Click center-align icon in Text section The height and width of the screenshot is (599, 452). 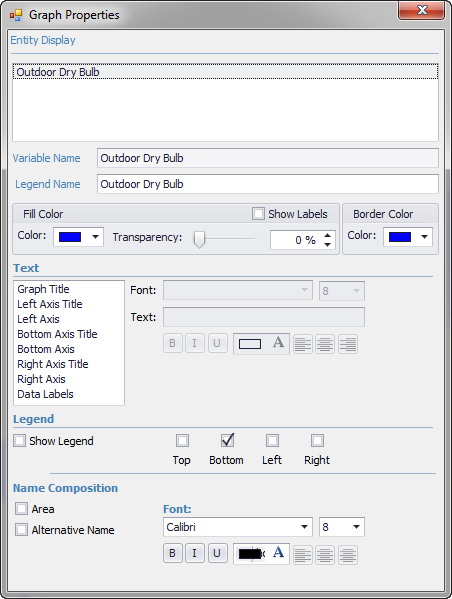click(325, 344)
